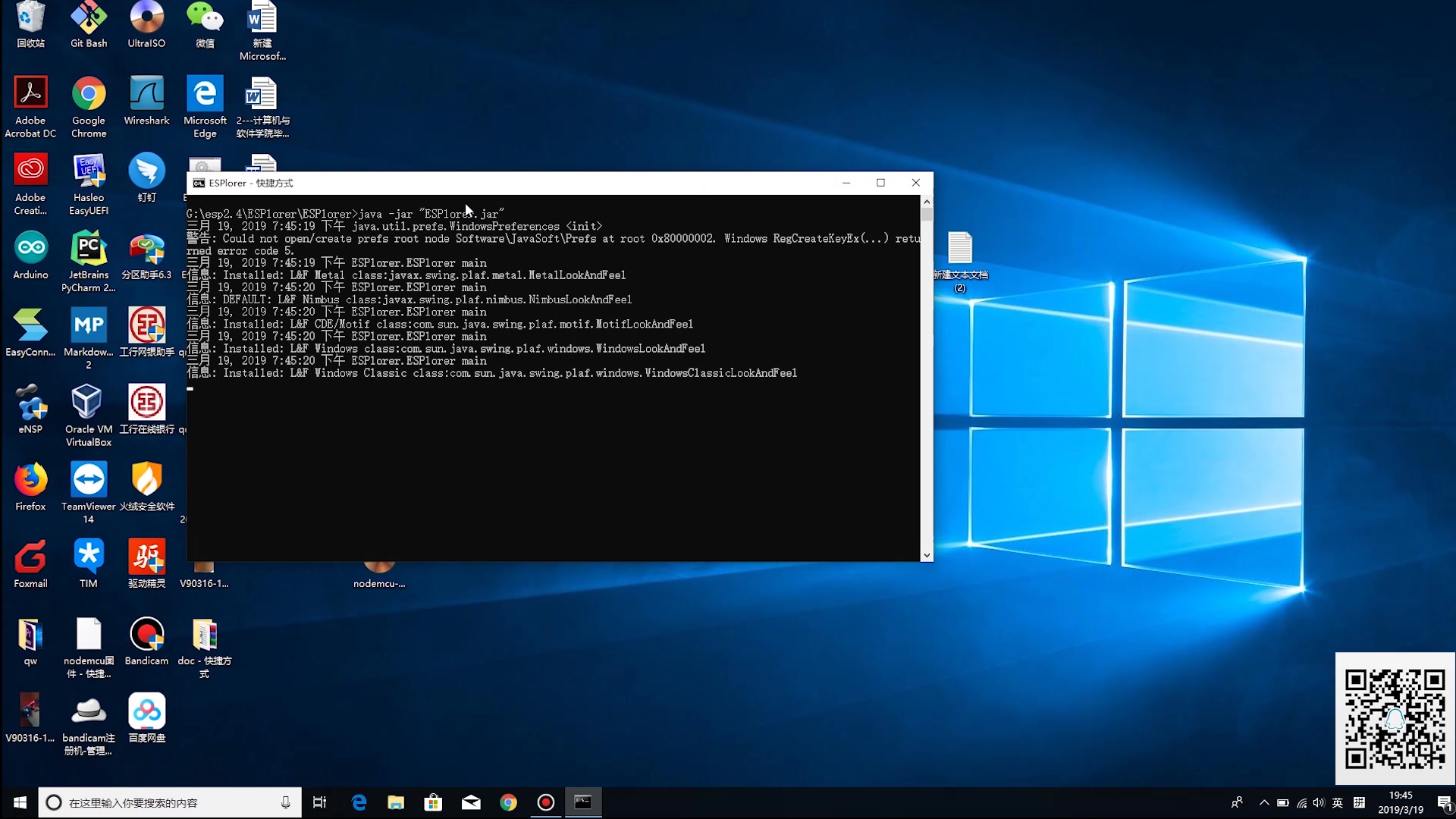Open the WeChat (微信) desktop icon
Viewport: 1456px width, 819px height.
click(x=205, y=25)
